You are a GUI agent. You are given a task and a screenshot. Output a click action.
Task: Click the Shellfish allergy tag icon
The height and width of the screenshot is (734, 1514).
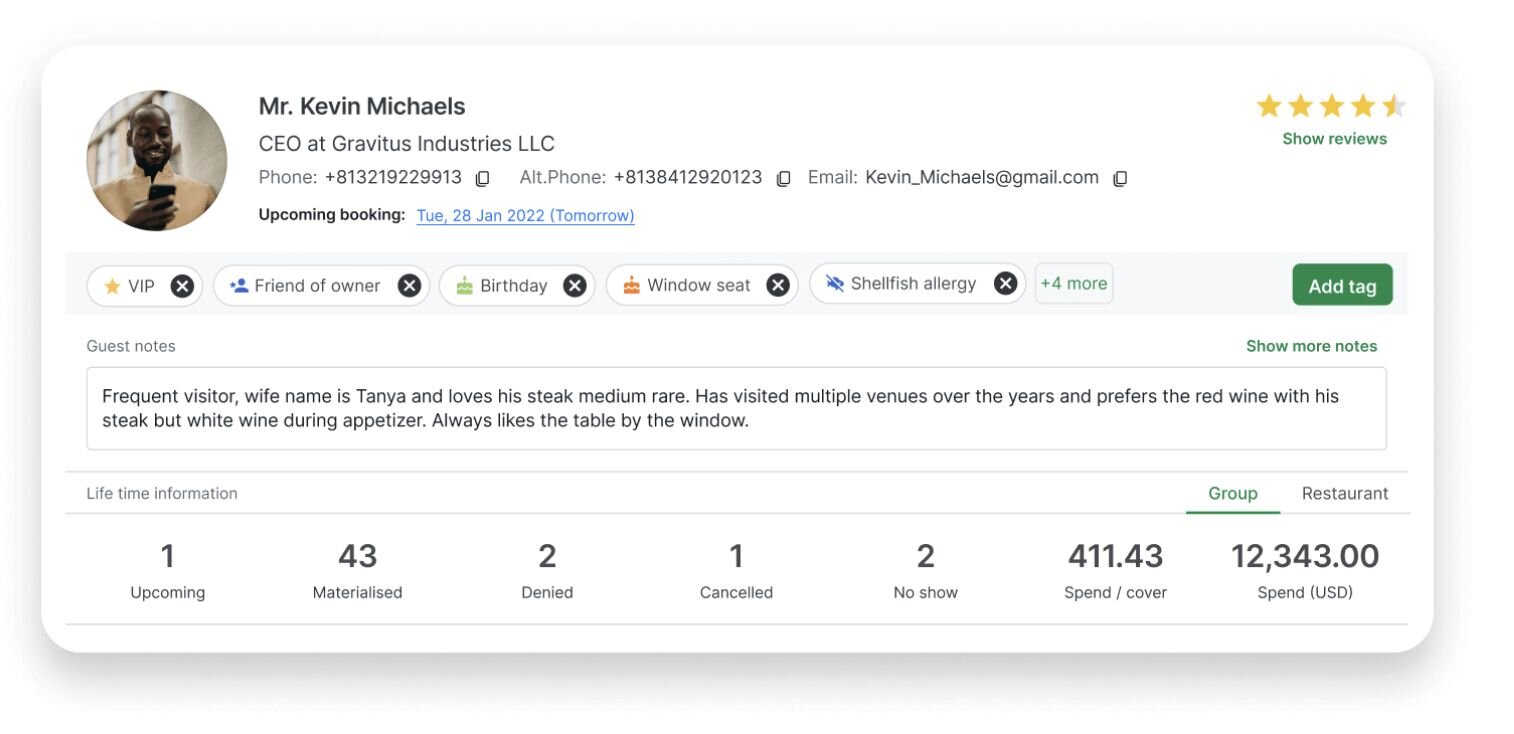coord(835,284)
